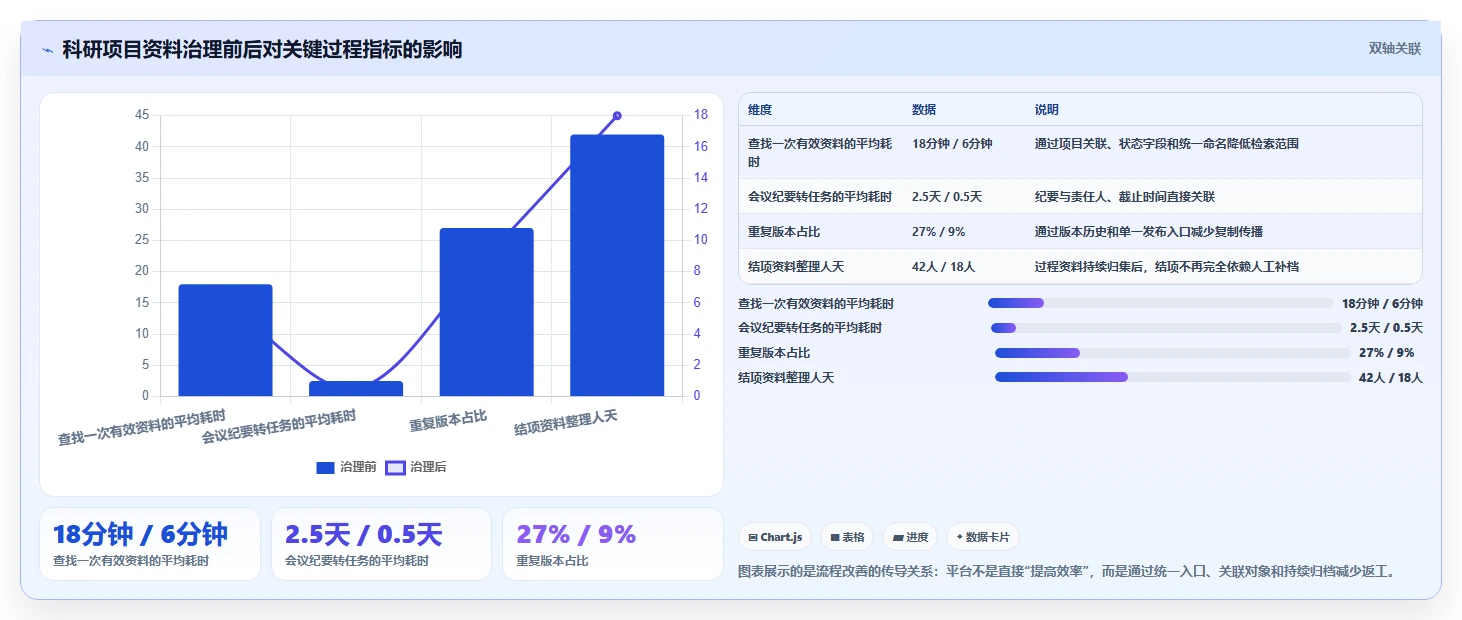This screenshot has width=1462, height=620.
Task: Click table cell 42人 / 18人
Action: 943,267
